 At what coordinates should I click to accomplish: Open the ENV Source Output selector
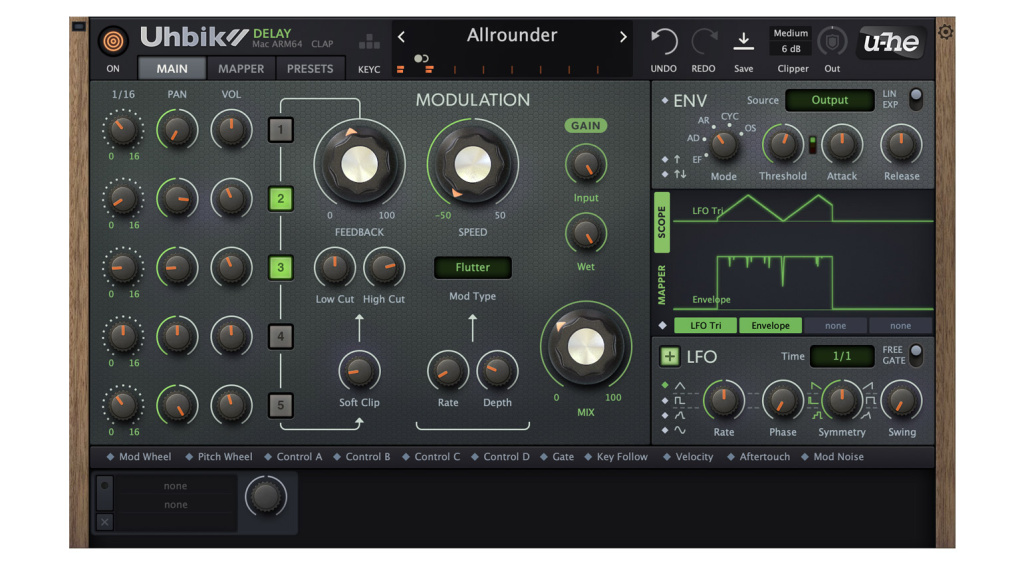click(829, 100)
